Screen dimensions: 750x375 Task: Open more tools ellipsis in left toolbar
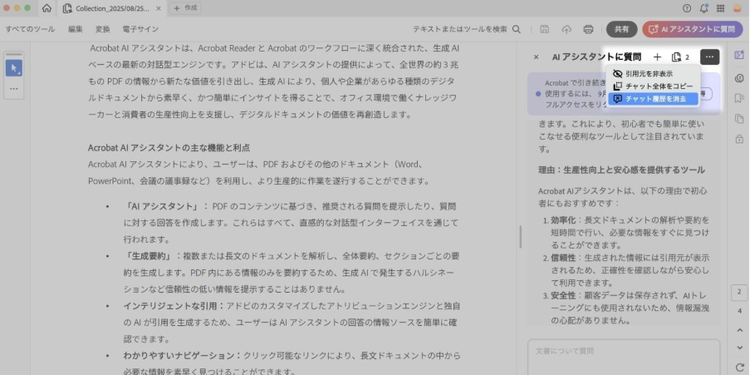(x=14, y=88)
